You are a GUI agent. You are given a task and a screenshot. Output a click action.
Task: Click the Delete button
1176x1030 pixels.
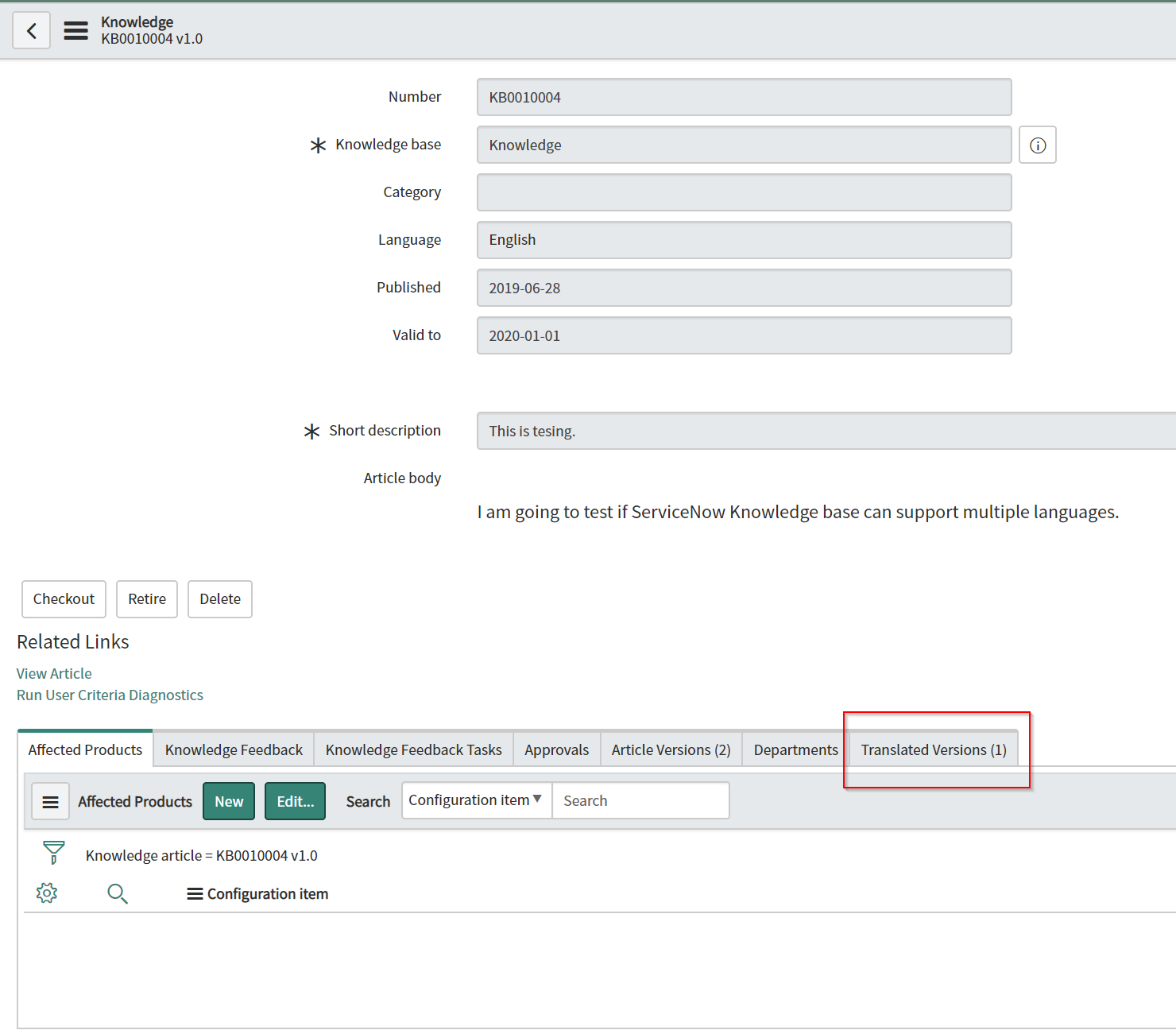pos(220,599)
